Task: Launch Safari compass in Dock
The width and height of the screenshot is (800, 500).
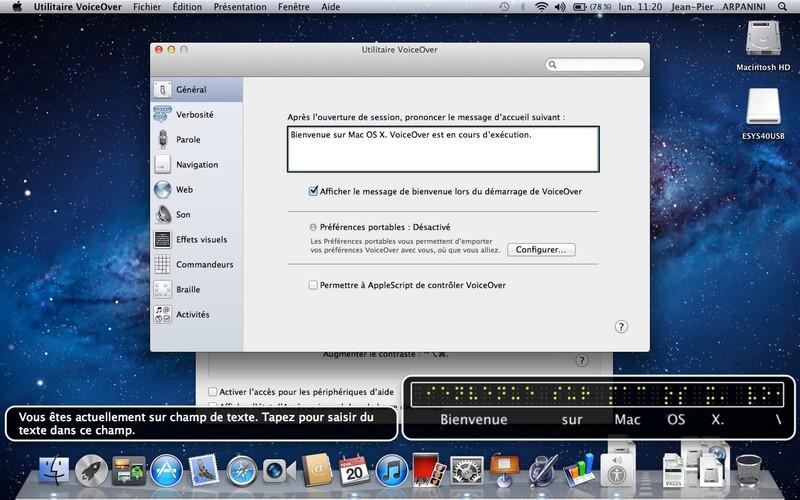Action: coord(242,470)
